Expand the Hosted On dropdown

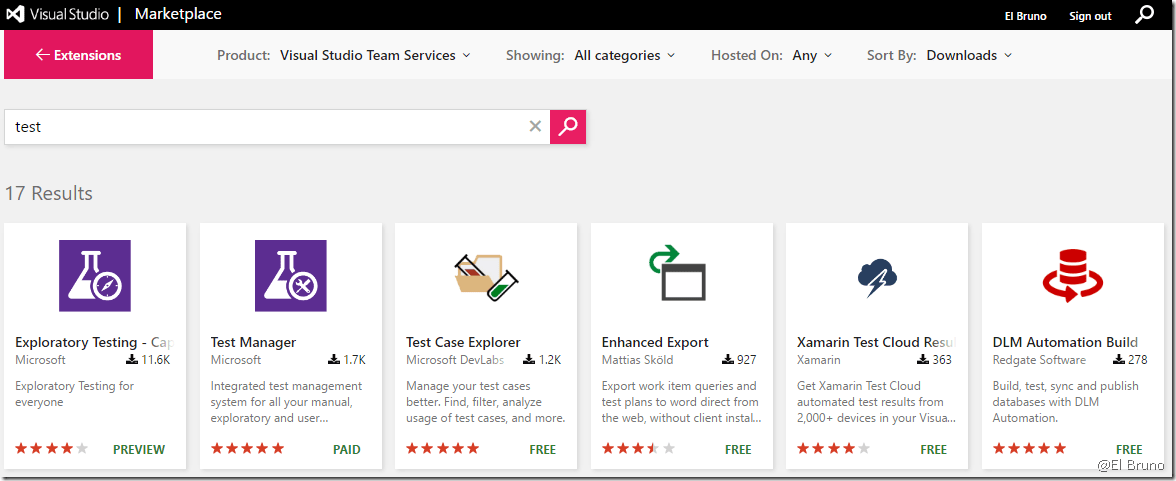(x=811, y=56)
